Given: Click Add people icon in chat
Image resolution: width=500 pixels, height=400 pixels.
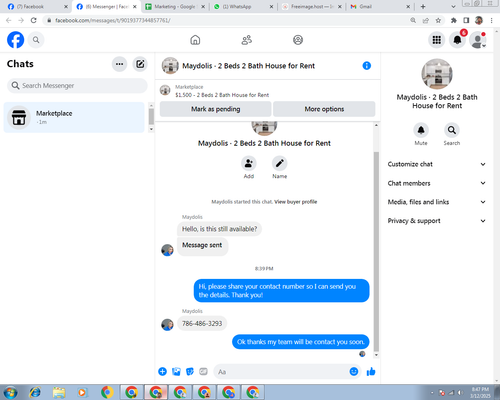Looking at the screenshot, I should (249, 163).
